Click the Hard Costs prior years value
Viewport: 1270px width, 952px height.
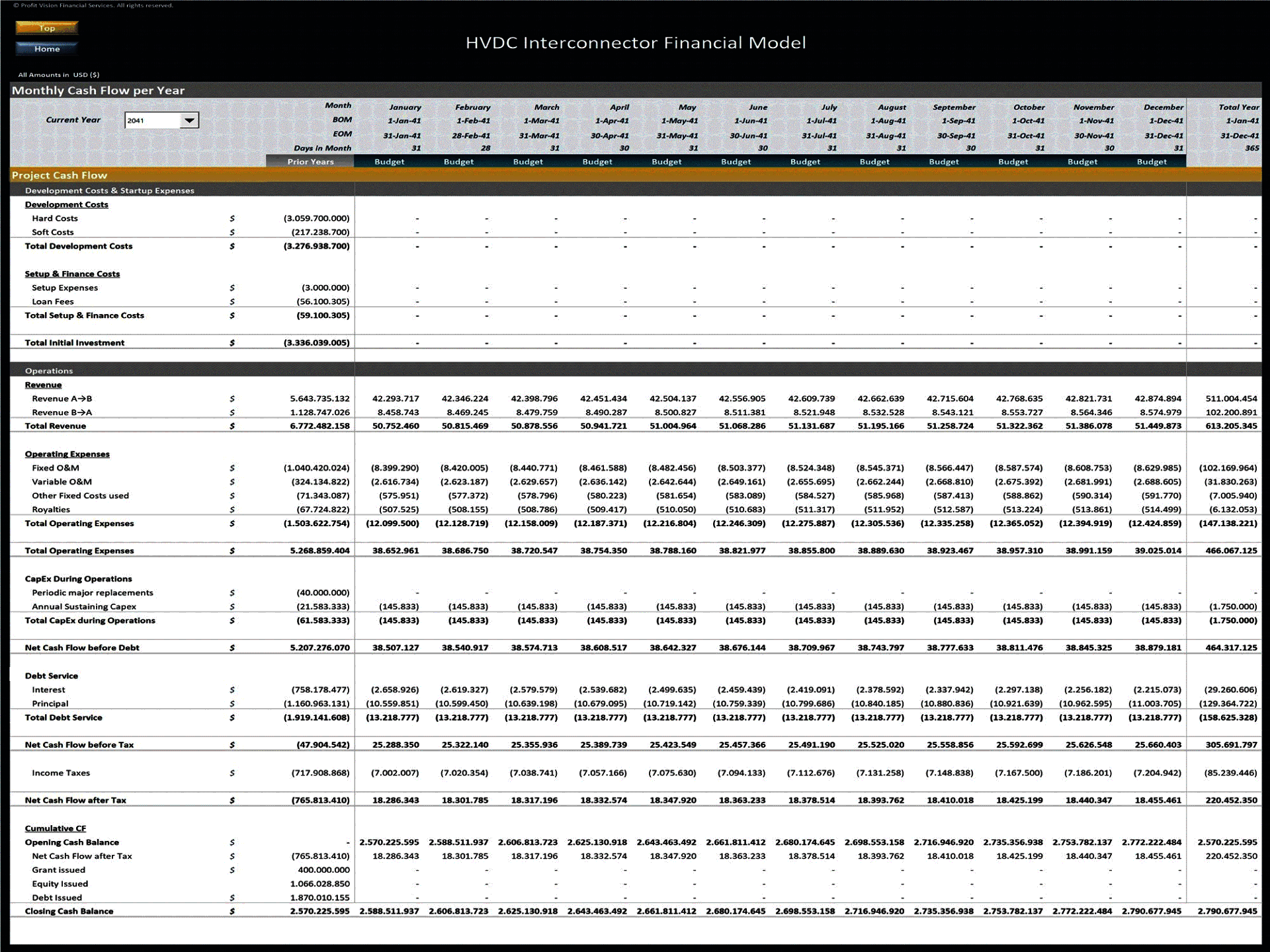316,218
